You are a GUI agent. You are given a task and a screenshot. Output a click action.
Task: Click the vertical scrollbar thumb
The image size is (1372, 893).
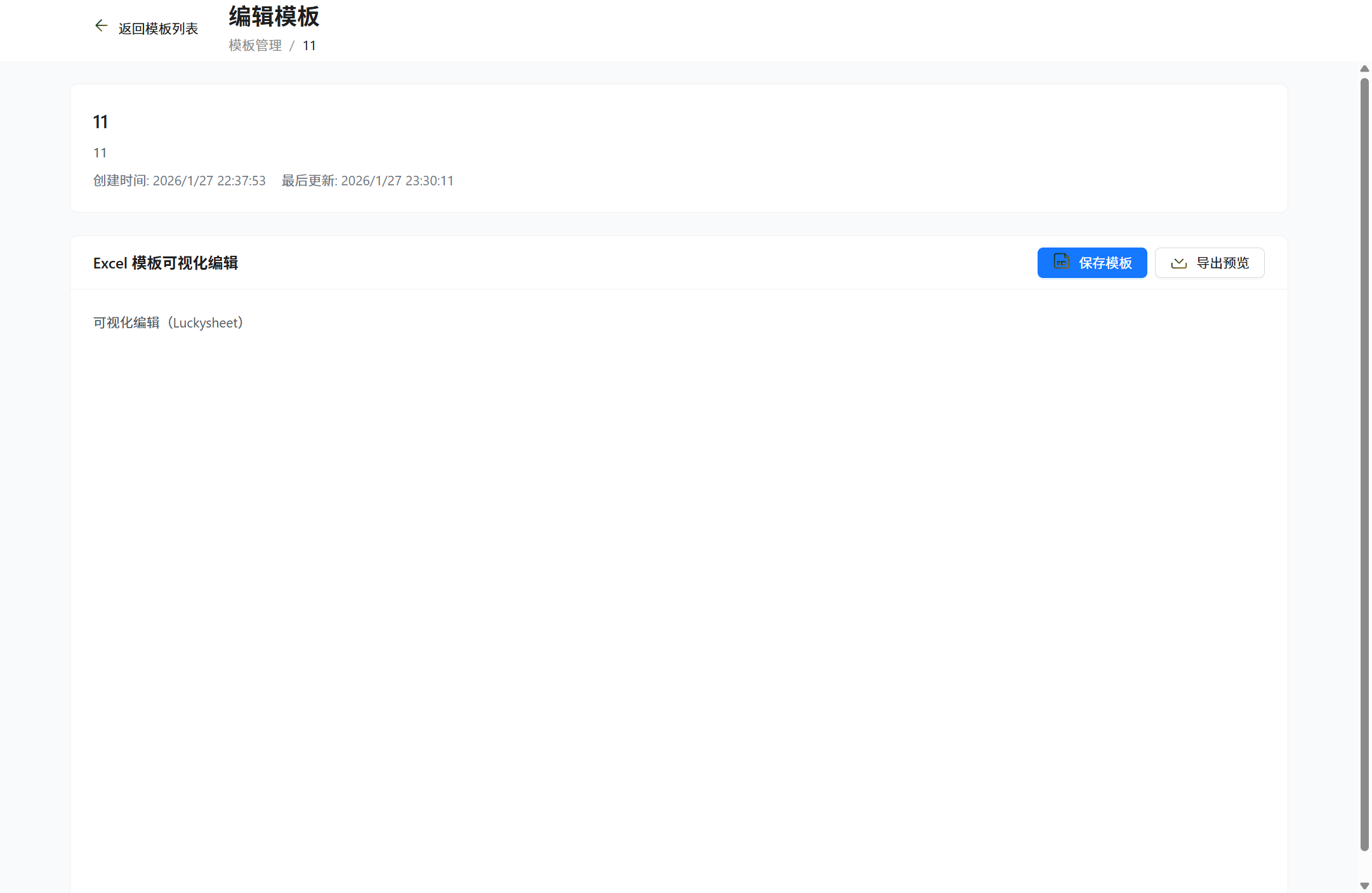pyautogui.click(x=1364, y=465)
